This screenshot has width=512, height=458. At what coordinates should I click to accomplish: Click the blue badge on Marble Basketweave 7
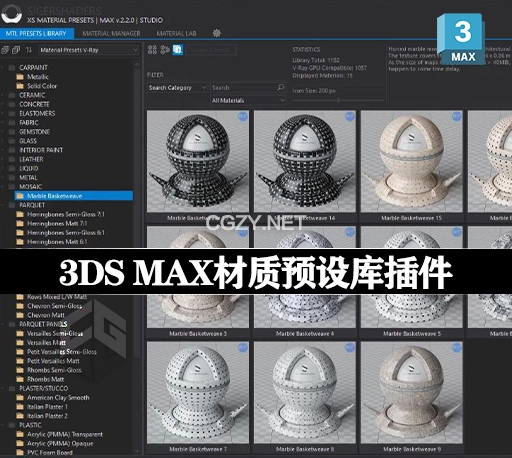tap(243, 348)
